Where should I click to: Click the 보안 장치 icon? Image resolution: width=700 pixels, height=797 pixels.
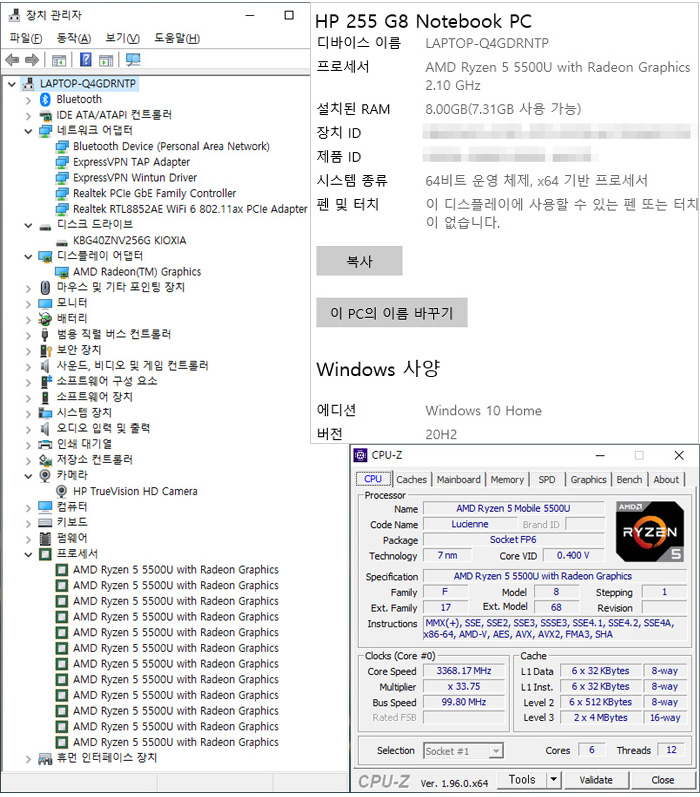tap(46, 351)
